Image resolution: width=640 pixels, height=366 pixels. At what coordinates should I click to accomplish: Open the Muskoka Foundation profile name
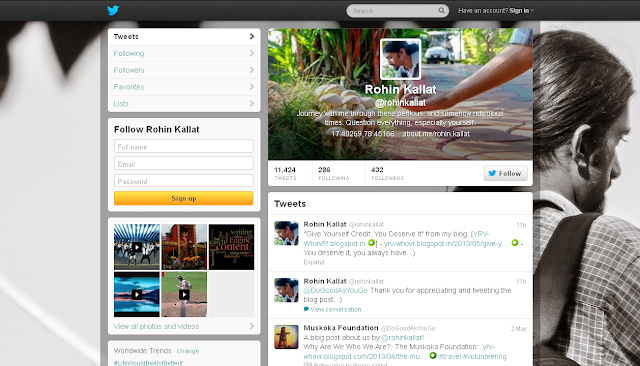341,328
